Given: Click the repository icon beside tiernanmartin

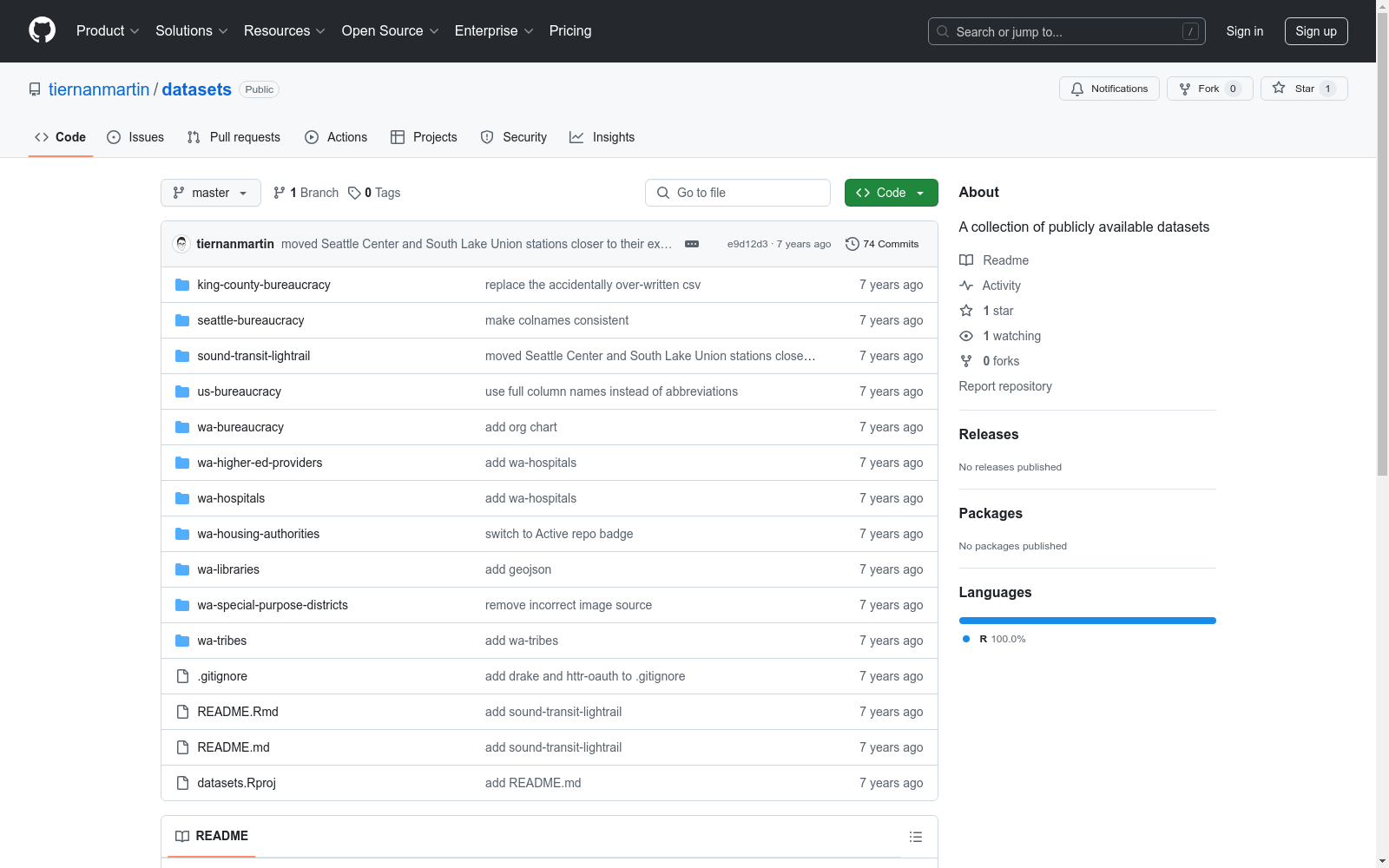Looking at the screenshot, I should [x=35, y=89].
